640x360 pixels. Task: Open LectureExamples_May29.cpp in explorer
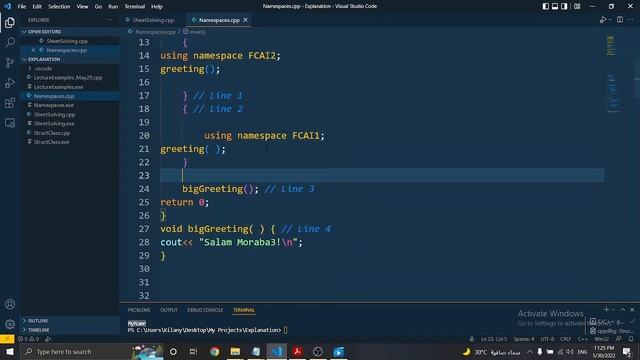point(68,78)
